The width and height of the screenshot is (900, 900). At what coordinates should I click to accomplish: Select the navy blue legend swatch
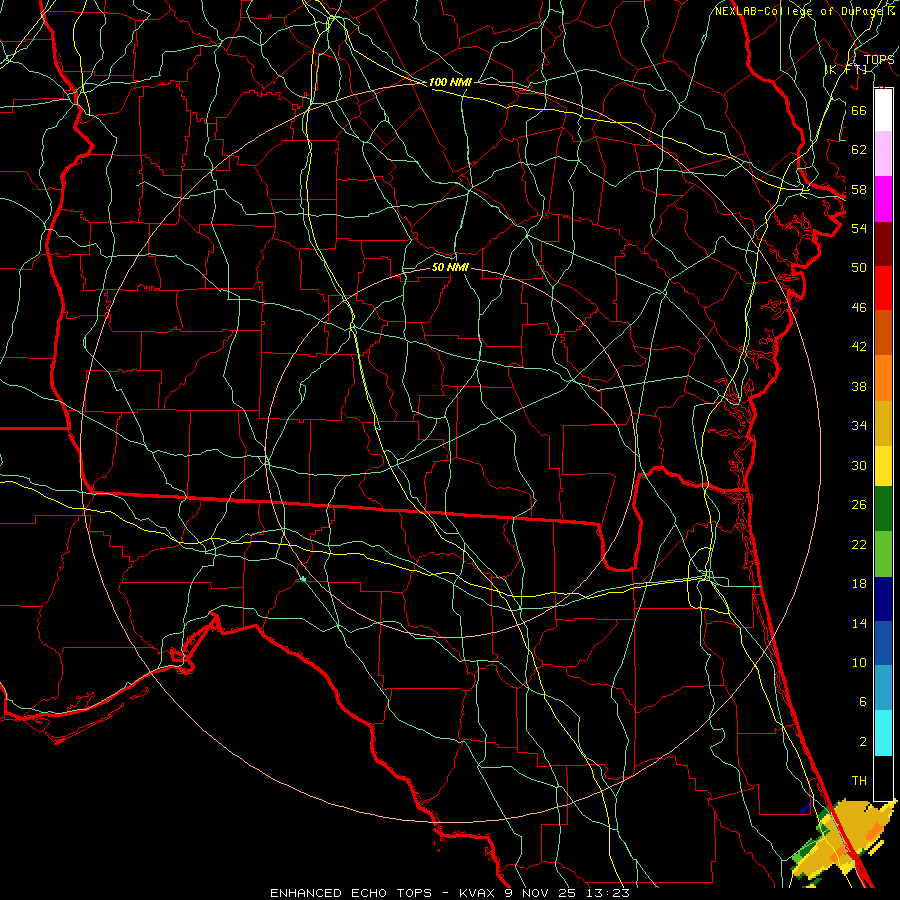(x=883, y=599)
